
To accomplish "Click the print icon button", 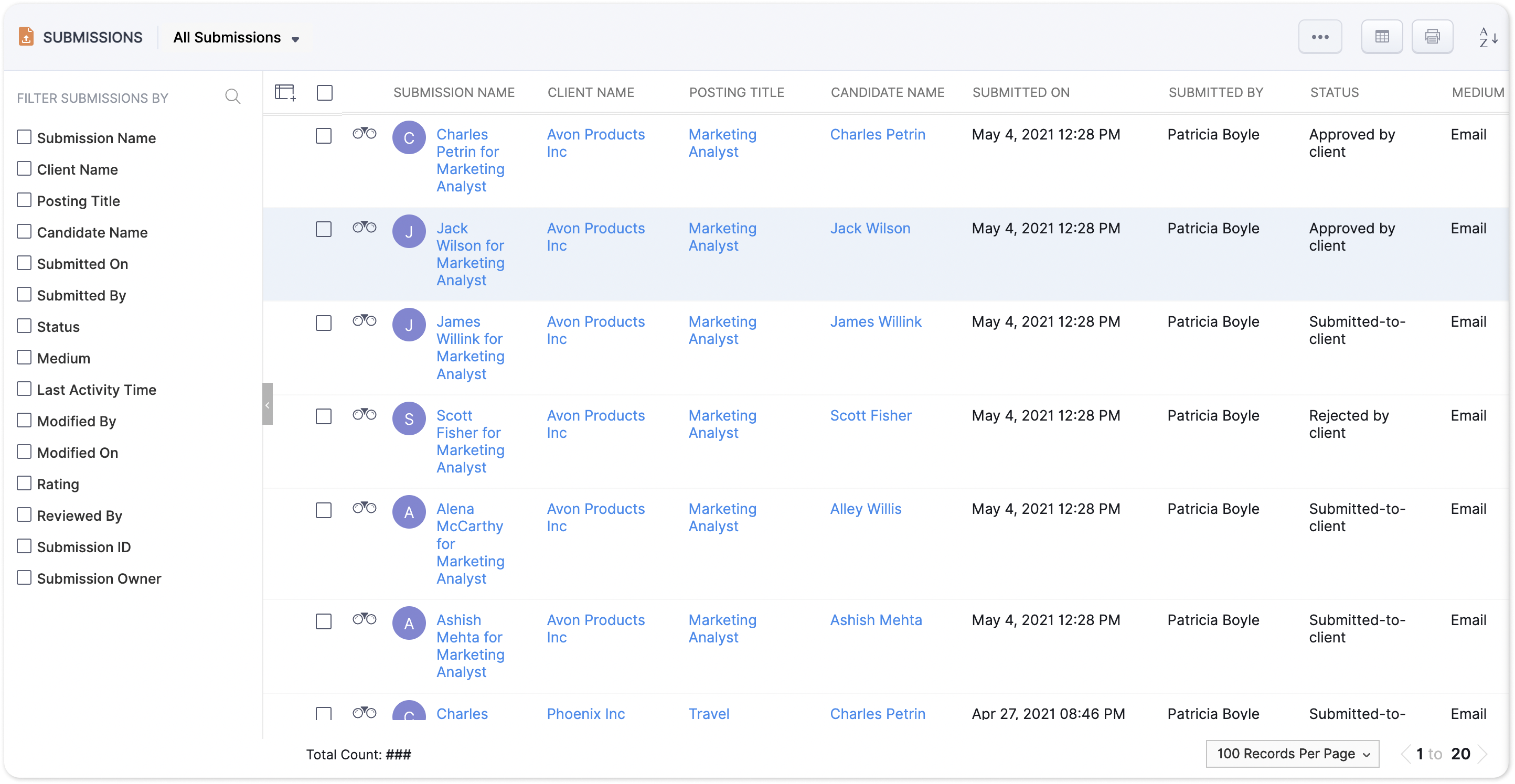I will coord(1432,37).
